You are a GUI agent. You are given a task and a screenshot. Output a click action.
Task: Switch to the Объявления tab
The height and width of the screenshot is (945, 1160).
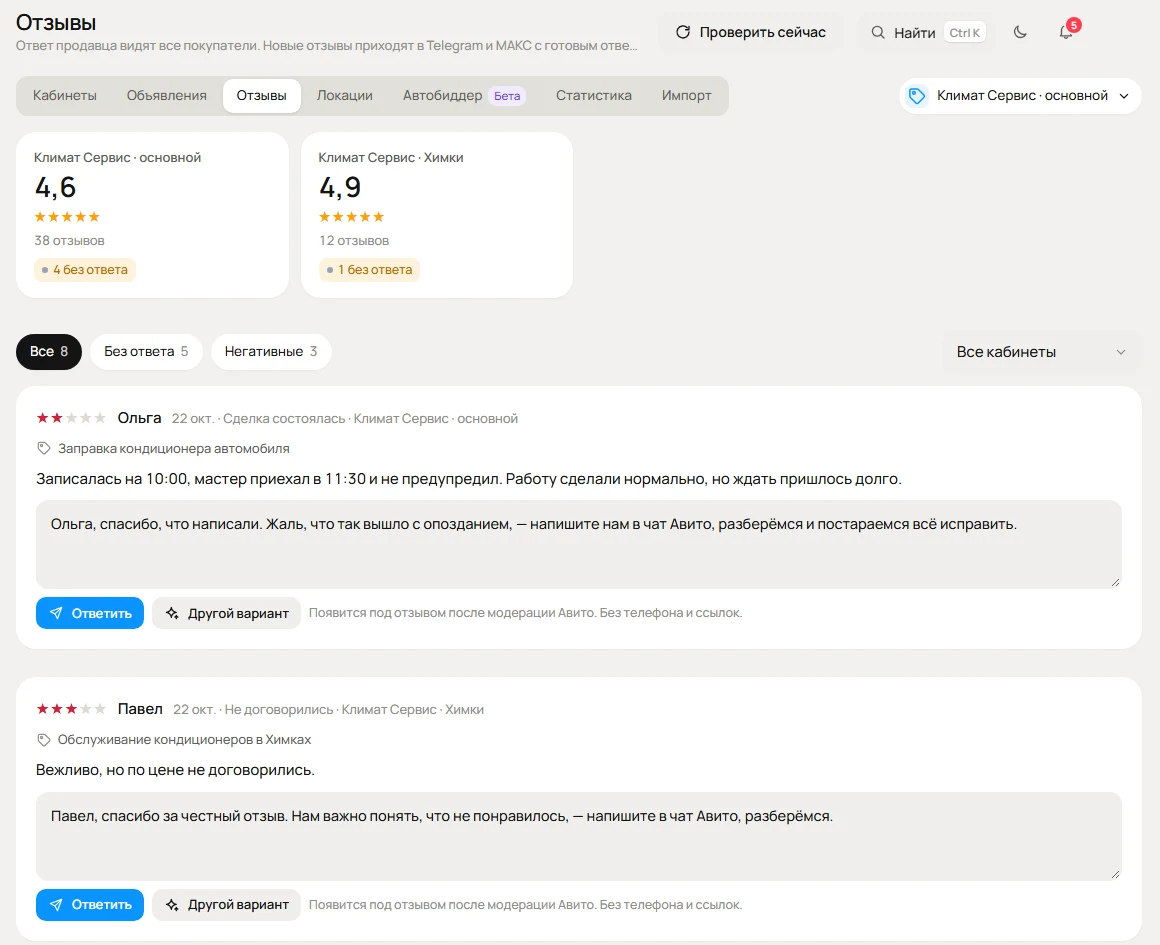(x=166, y=95)
